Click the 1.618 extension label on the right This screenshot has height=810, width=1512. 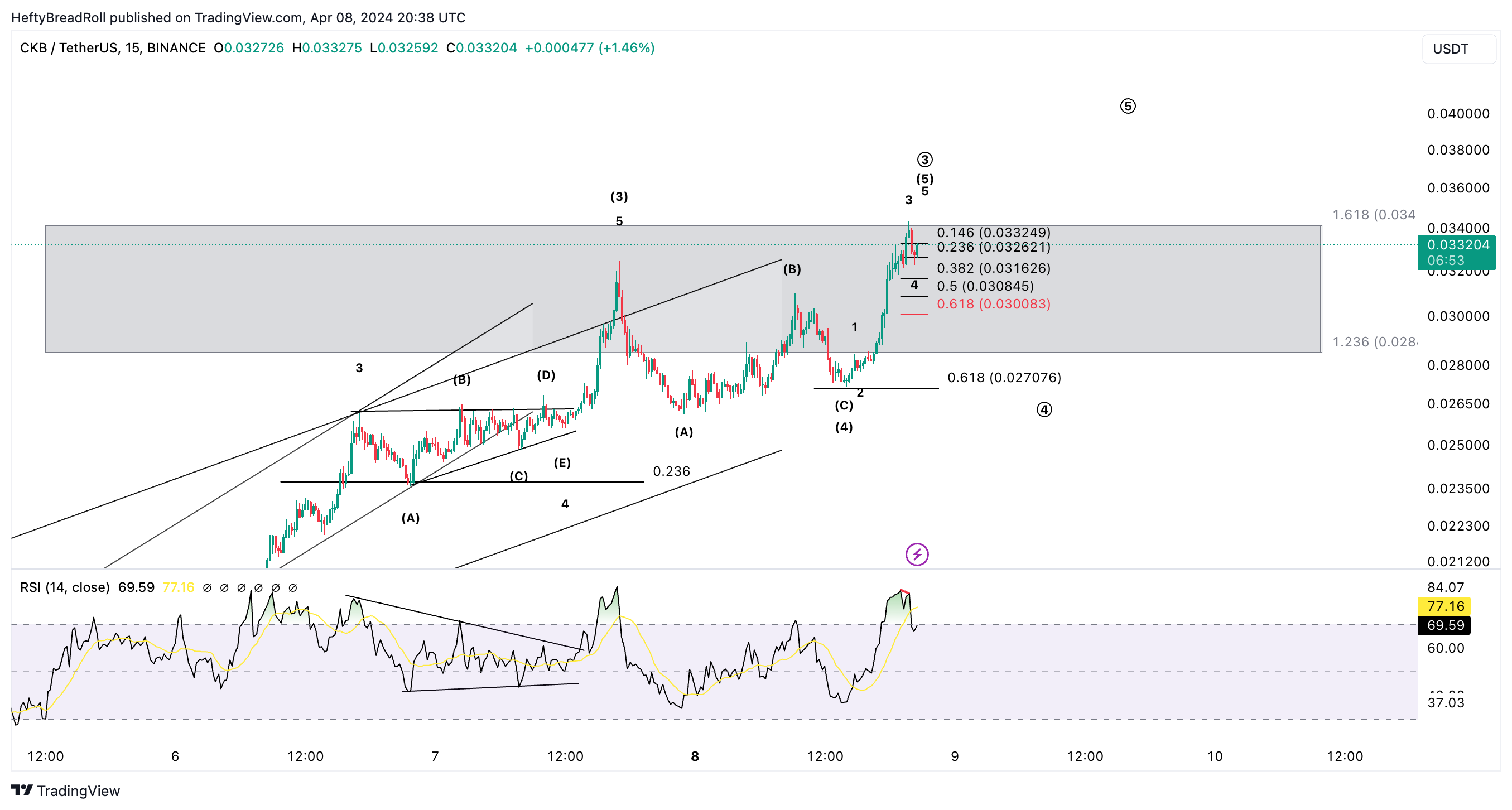[x=1374, y=215]
